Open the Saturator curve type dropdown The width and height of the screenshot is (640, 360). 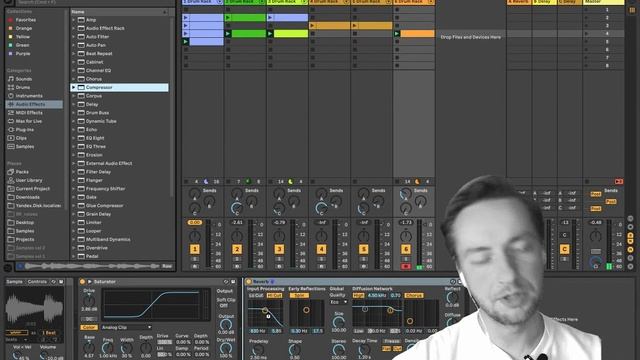pos(126,327)
